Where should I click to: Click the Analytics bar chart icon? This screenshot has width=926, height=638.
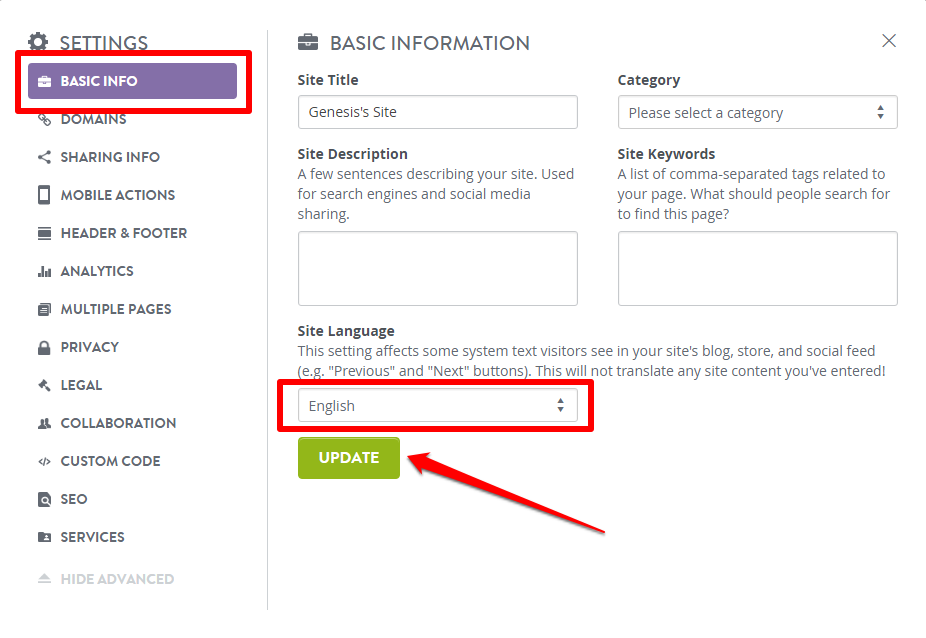44,271
